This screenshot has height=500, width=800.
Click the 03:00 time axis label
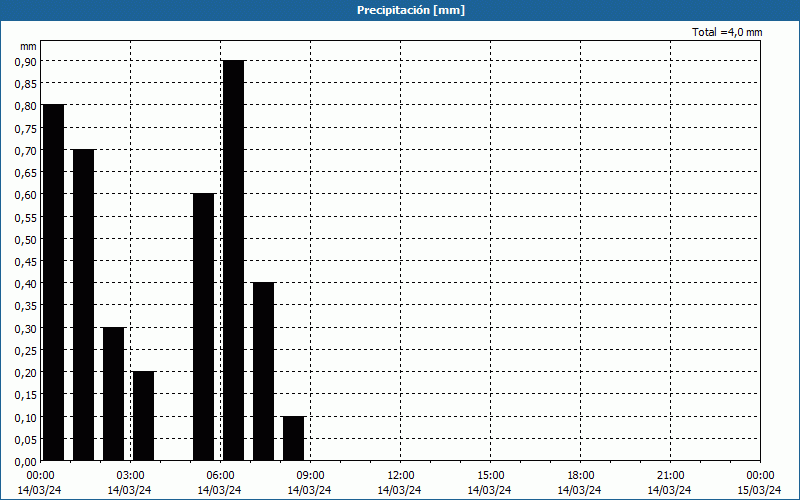point(130,476)
